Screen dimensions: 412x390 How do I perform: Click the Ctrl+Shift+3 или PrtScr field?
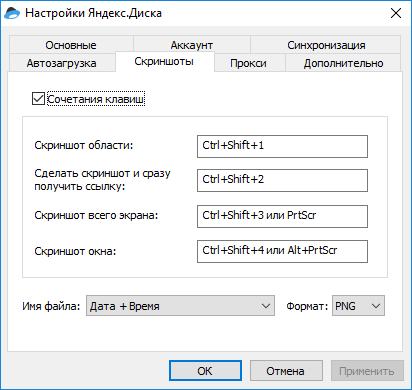[x=282, y=216]
